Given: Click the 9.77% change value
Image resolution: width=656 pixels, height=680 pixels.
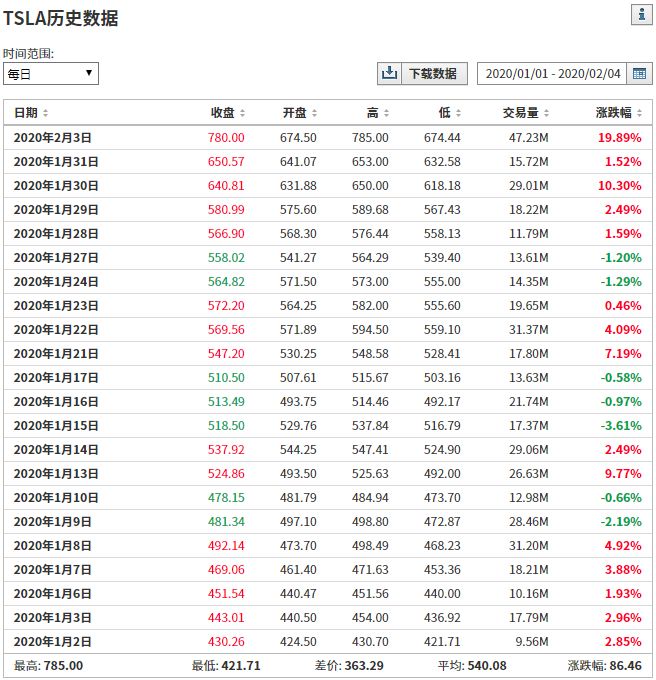Looking at the screenshot, I should pyautogui.click(x=623, y=474).
